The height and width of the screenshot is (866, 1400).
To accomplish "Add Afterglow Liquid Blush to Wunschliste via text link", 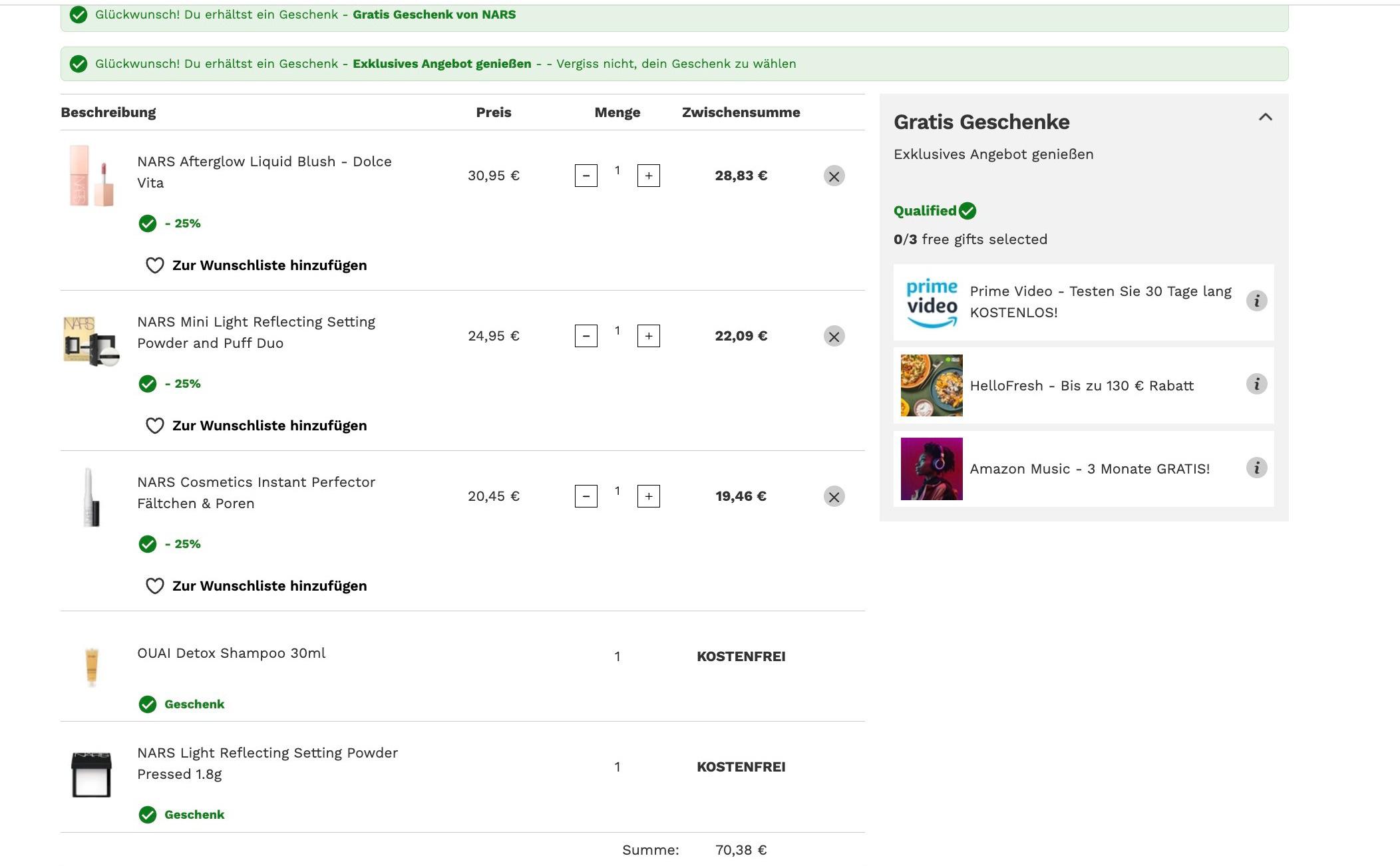I will [x=269, y=265].
